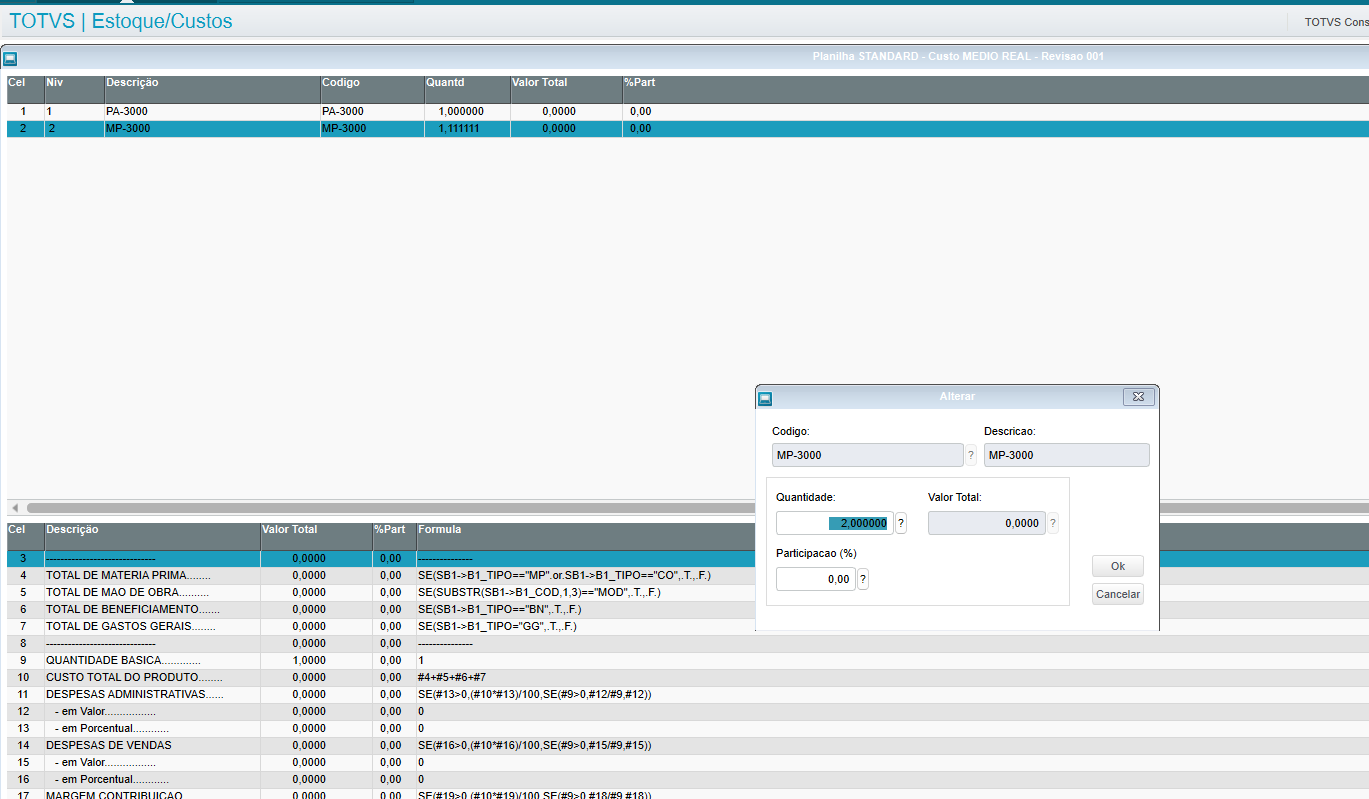
Task: Click formula with B1_TIPO=="BN"
Action: click(x=500, y=609)
